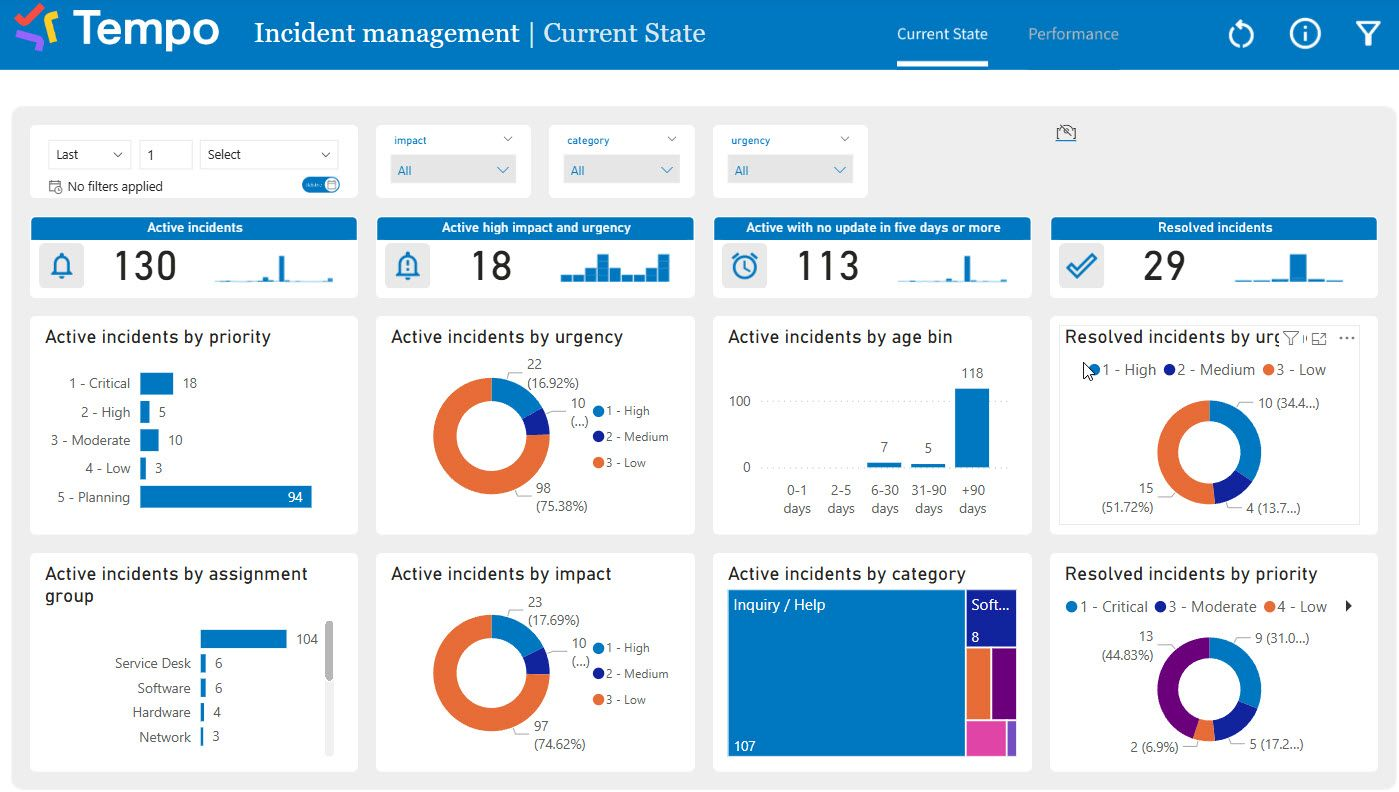The image size is (1399, 792).
Task: Click the bell icon on Active incidents card
Action: [62, 266]
